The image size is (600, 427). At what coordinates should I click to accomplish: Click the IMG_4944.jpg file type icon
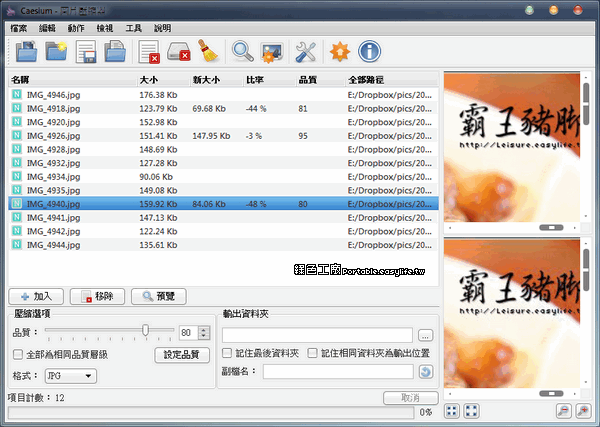[x=17, y=244]
